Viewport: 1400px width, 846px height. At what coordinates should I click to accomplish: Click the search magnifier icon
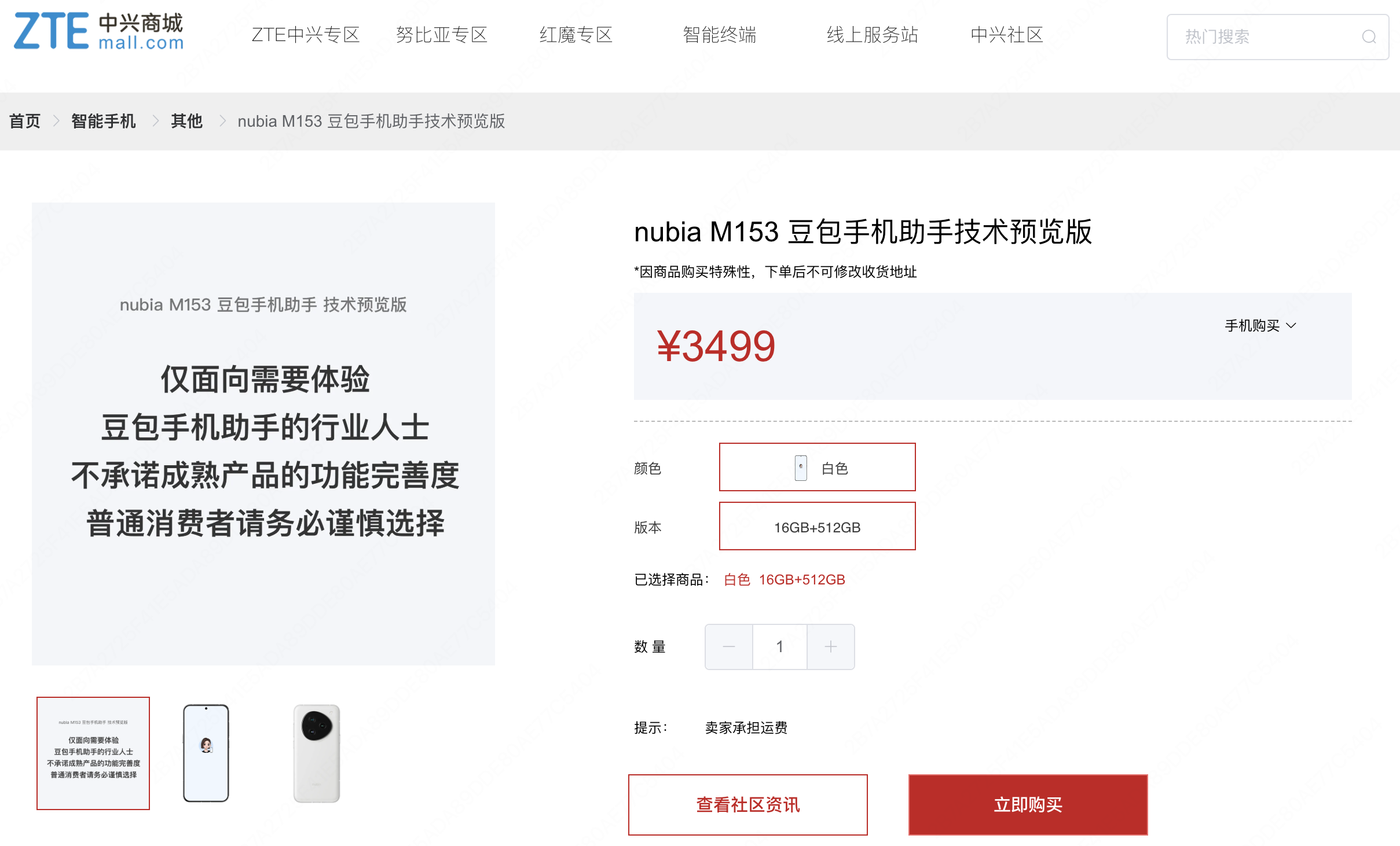(x=1369, y=37)
